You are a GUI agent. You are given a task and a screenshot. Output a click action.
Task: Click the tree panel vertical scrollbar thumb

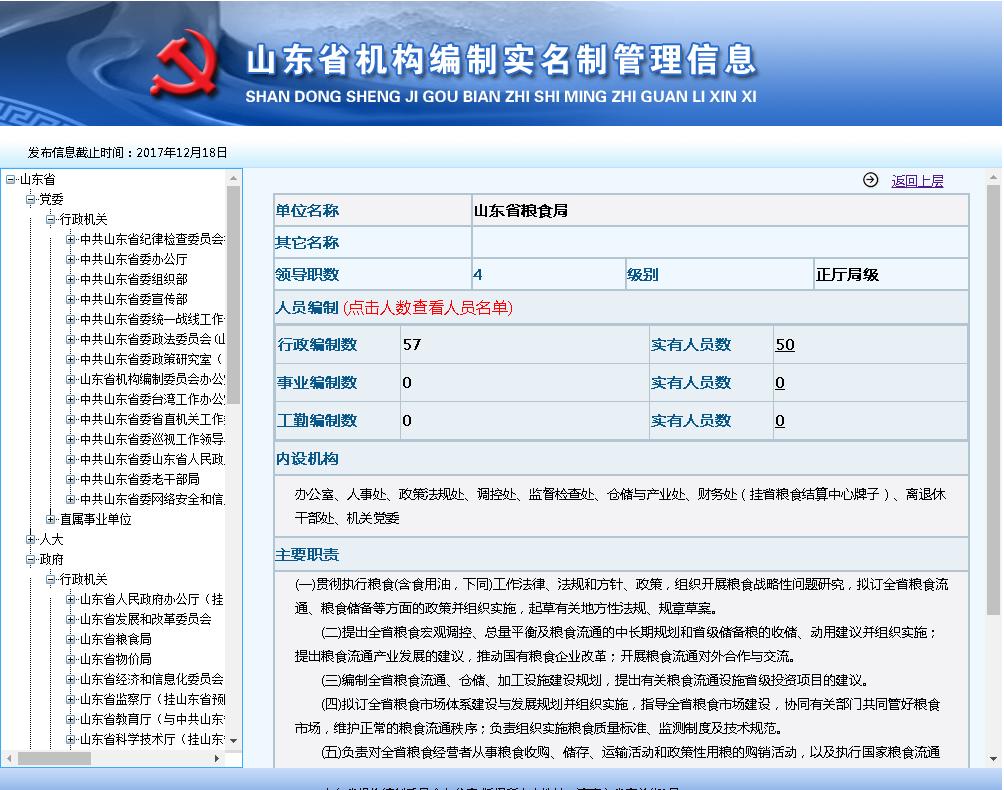point(233,294)
